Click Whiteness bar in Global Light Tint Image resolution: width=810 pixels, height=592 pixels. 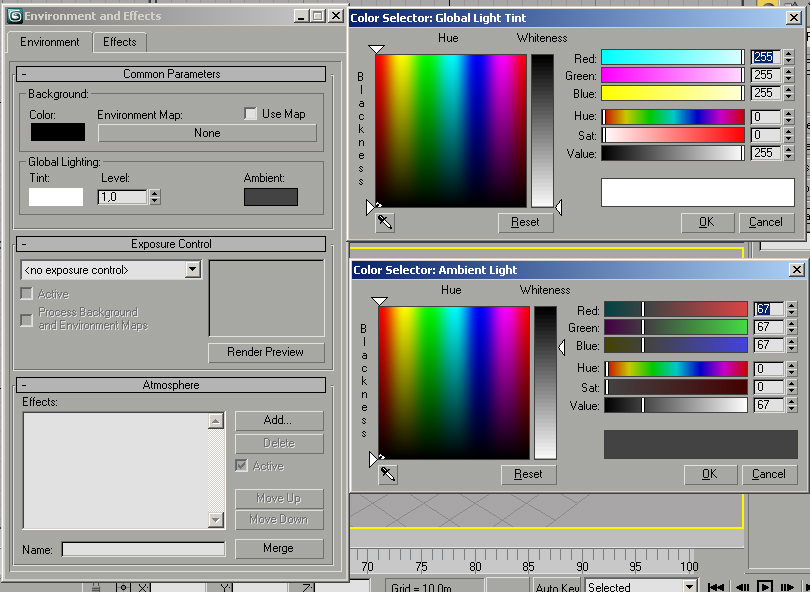(x=542, y=131)
